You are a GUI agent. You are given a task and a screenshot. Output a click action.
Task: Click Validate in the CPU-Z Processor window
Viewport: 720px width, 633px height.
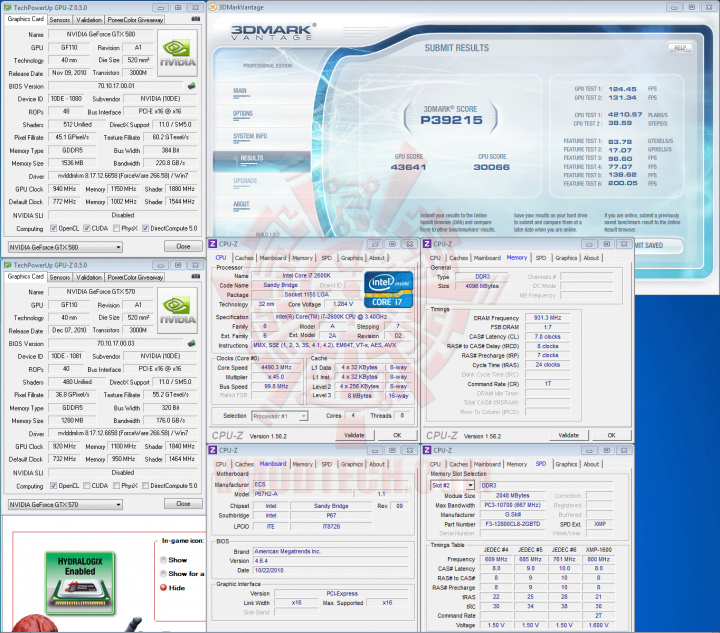pyautogui.click(x=354, y=435)
